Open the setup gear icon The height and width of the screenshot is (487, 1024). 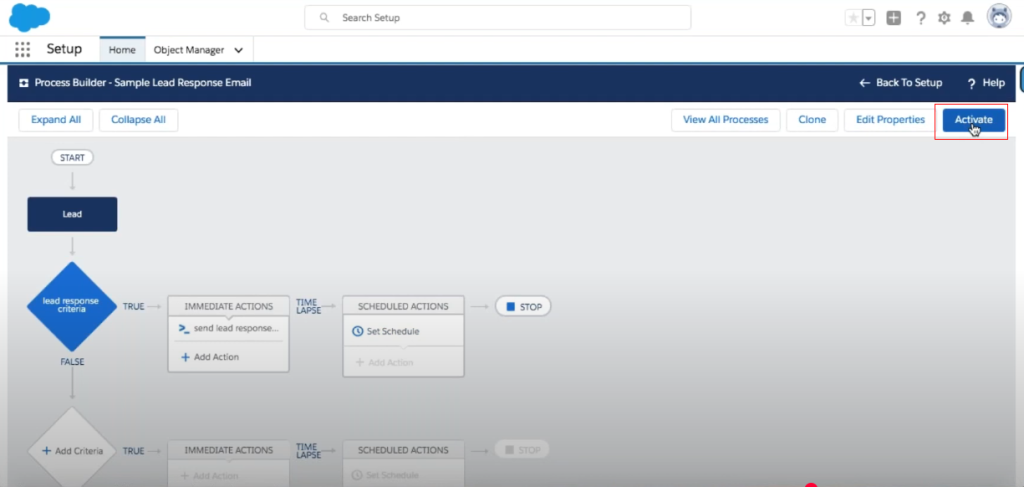[944, 18]
